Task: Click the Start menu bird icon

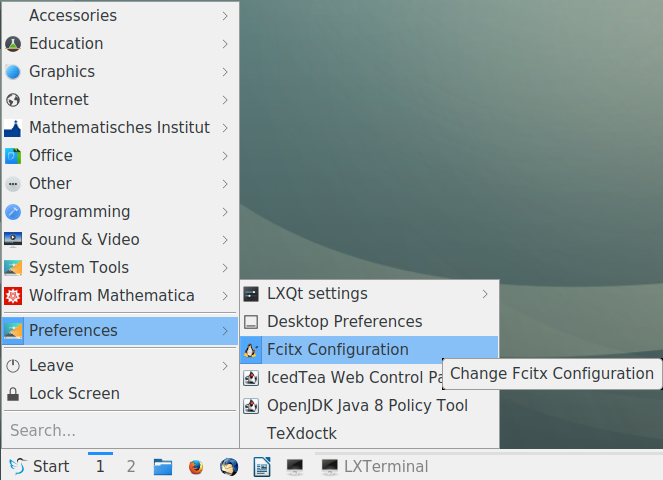Action: pos(18,466)
